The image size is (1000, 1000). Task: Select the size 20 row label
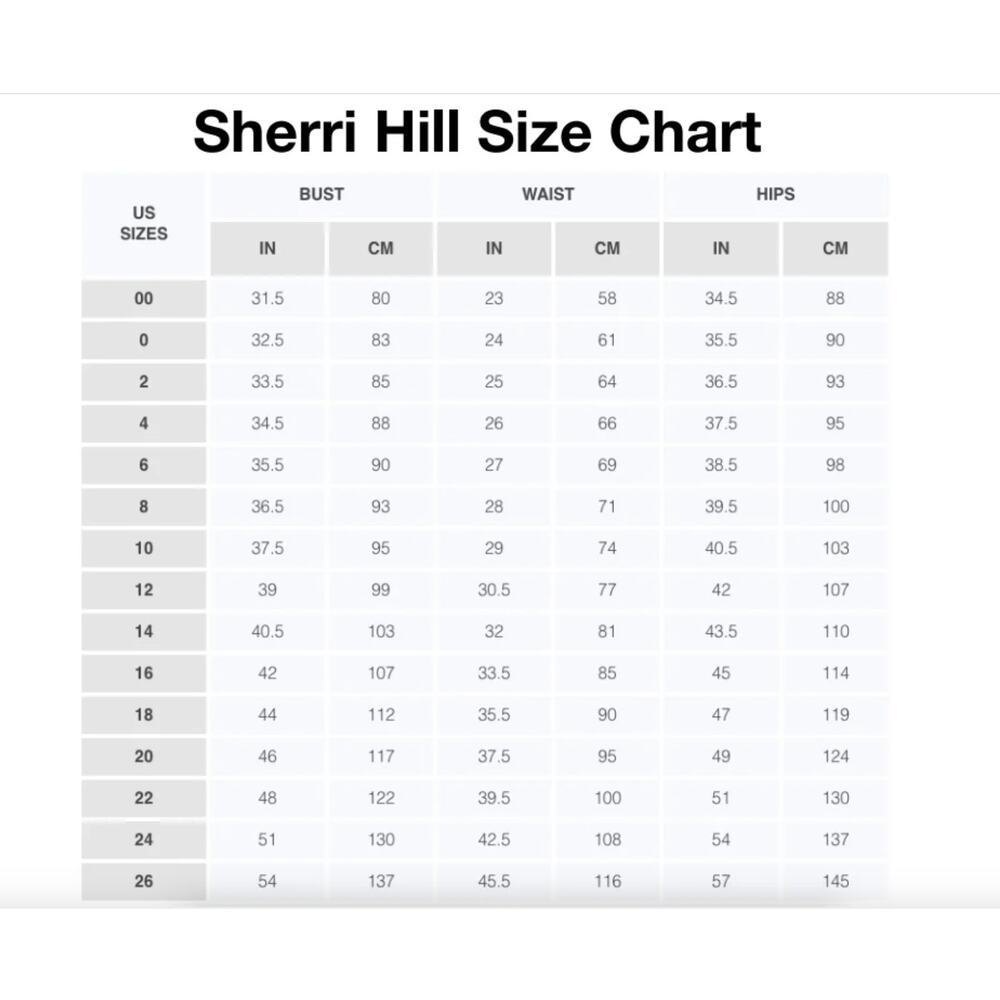coord(143,756)
